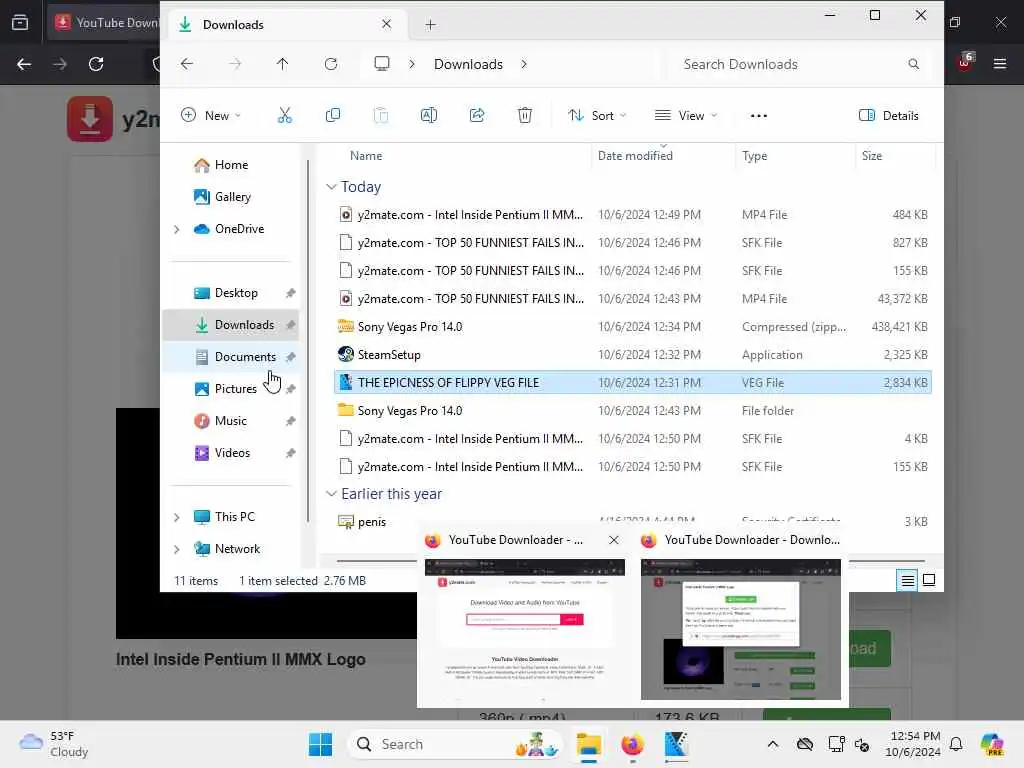
Task: Open the New dropdown menu
Action: pyautogui.click(x=211, y=116)
